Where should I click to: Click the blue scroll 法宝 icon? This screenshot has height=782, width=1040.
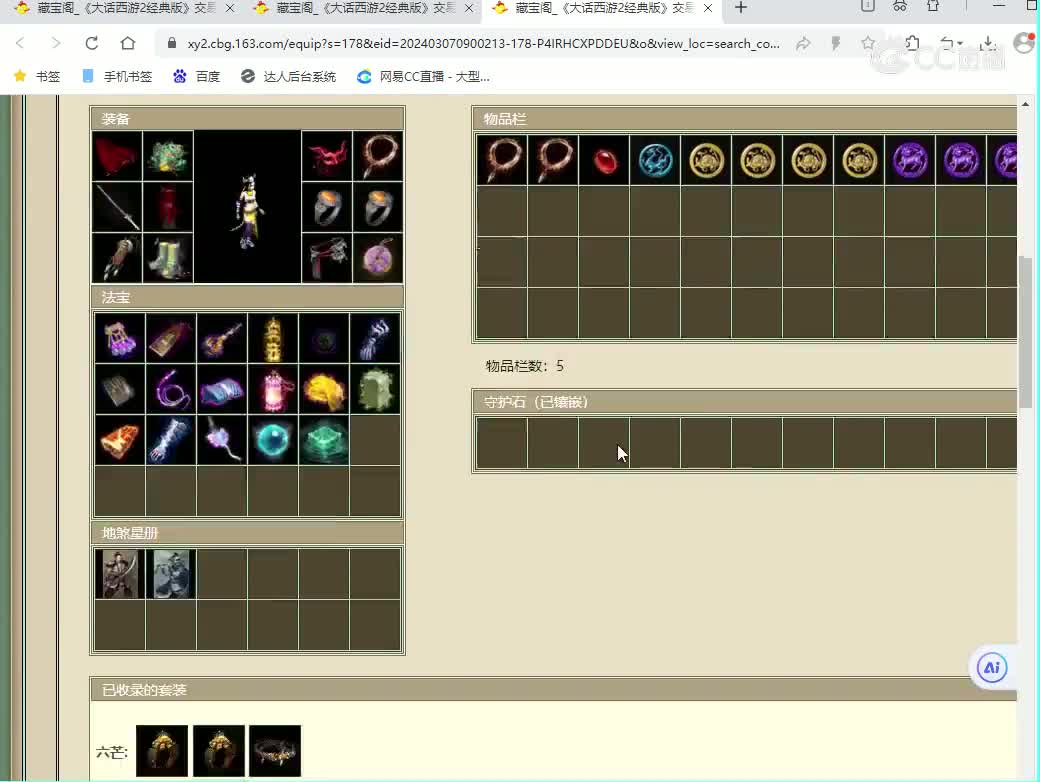tap(222, 389)
